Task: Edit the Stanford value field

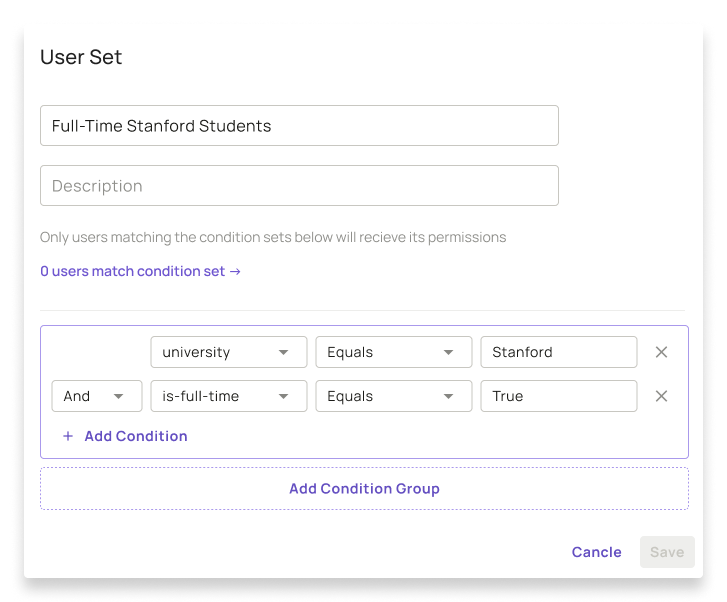Action: click(x=559, y=352)
